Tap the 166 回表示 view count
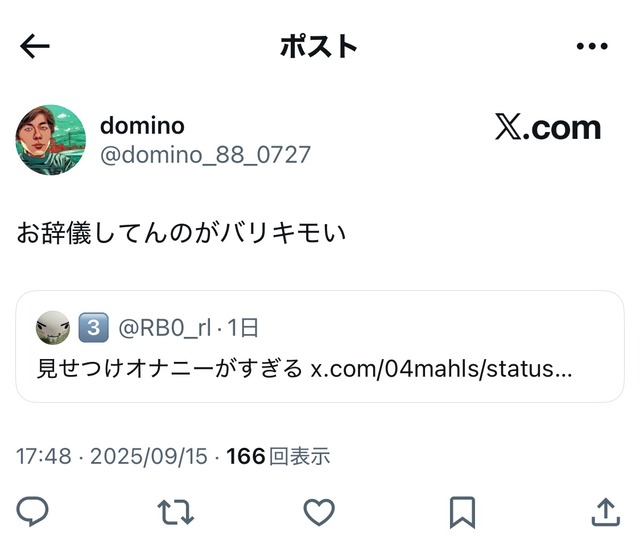640x548 pixels. point(278,456)
